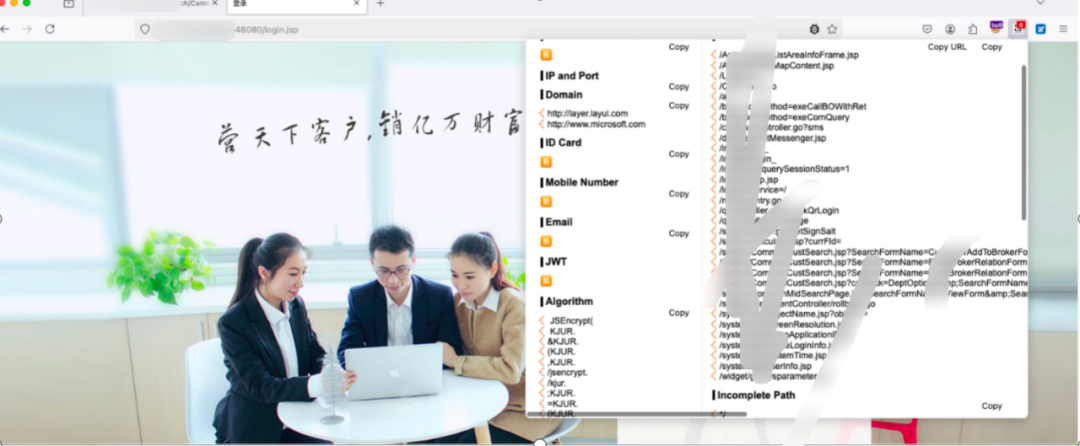Open the extensions puzzle icon

click(x=973, y=29)
